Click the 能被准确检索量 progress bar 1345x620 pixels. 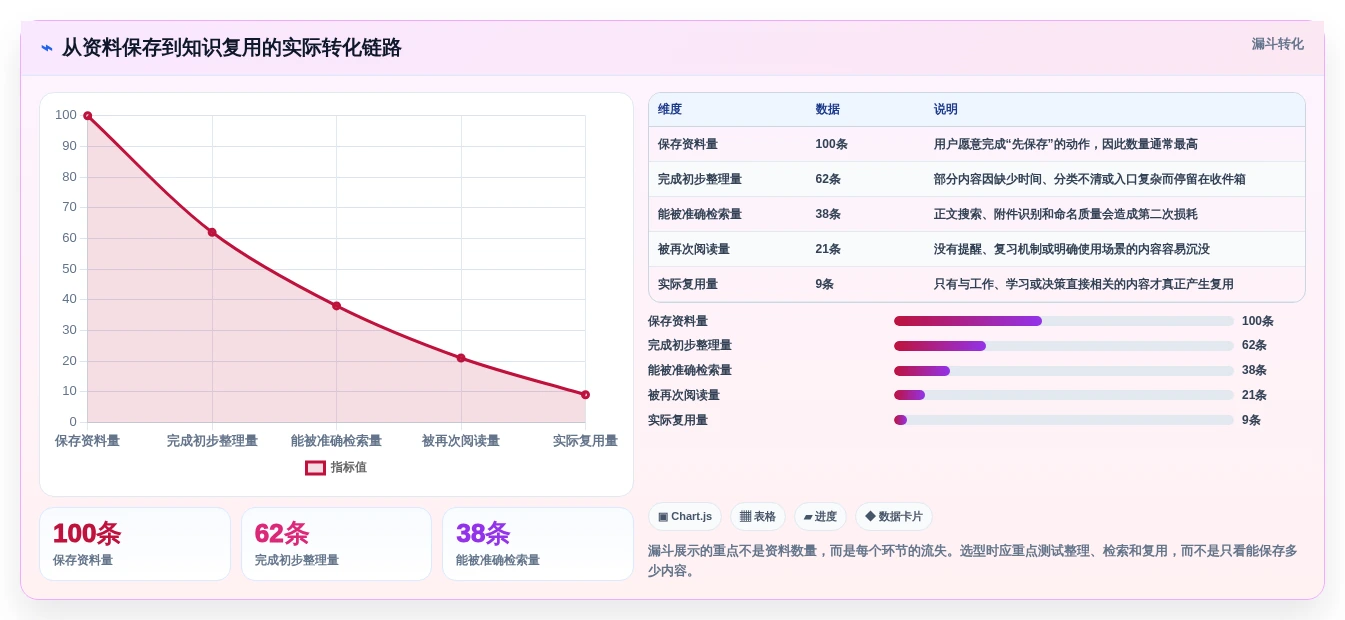pos(1064,371)
